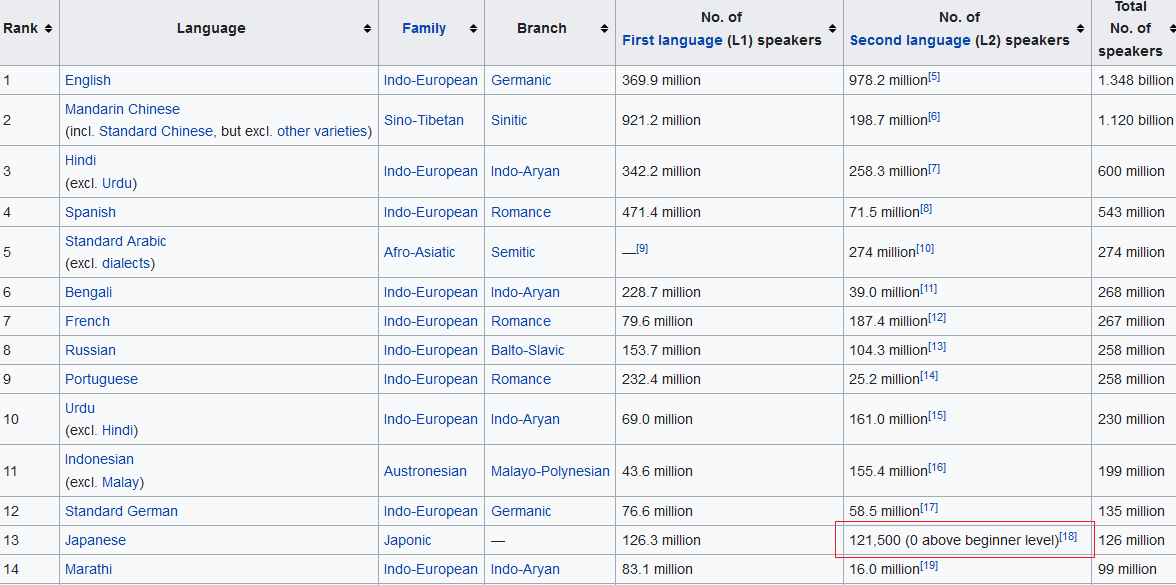Open the Family link in the table header
This screenshot has width=1176, height=585.
click(424, 28)
